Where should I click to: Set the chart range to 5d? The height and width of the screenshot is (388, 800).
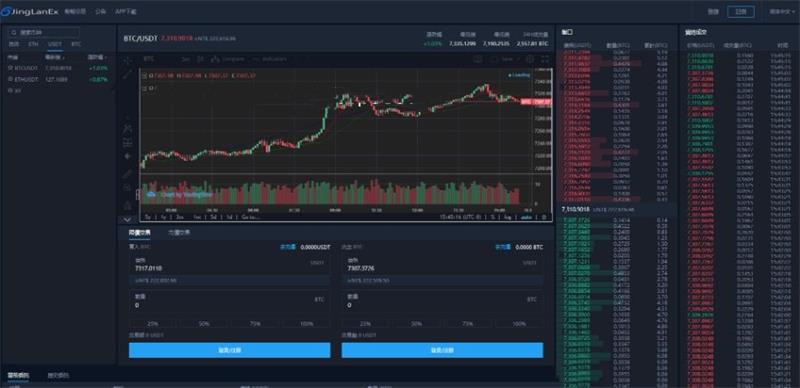213,217
